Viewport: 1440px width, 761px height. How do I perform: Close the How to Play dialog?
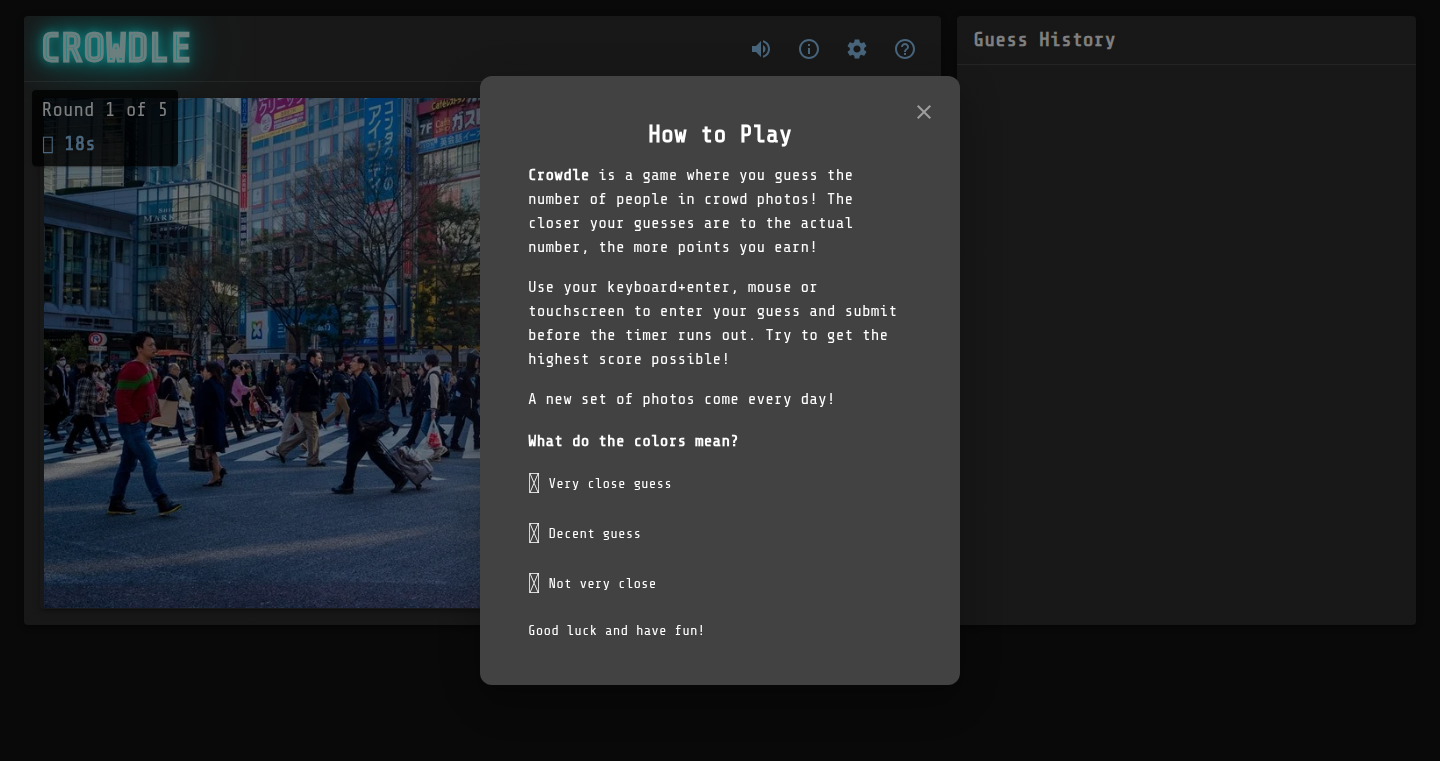[924, 112]
